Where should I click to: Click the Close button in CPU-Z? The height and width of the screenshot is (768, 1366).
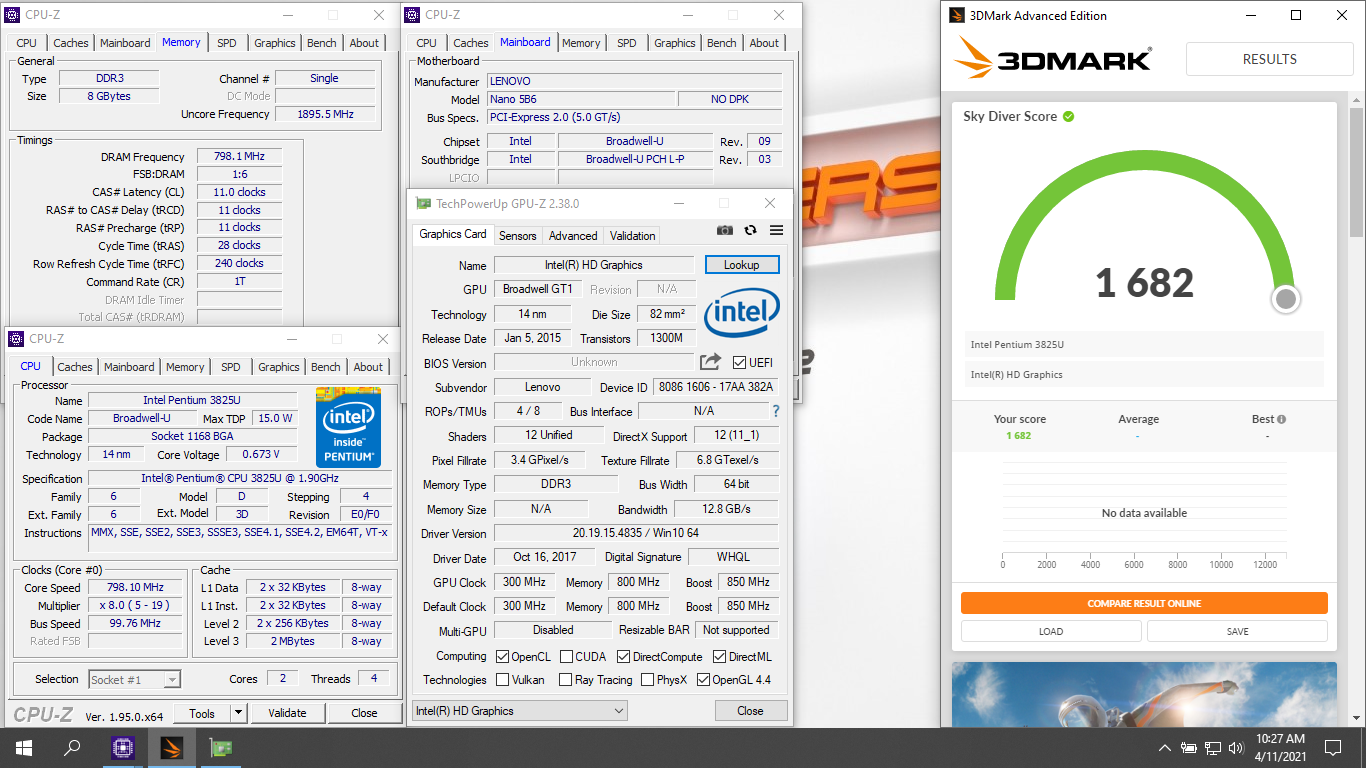[364, 713]
